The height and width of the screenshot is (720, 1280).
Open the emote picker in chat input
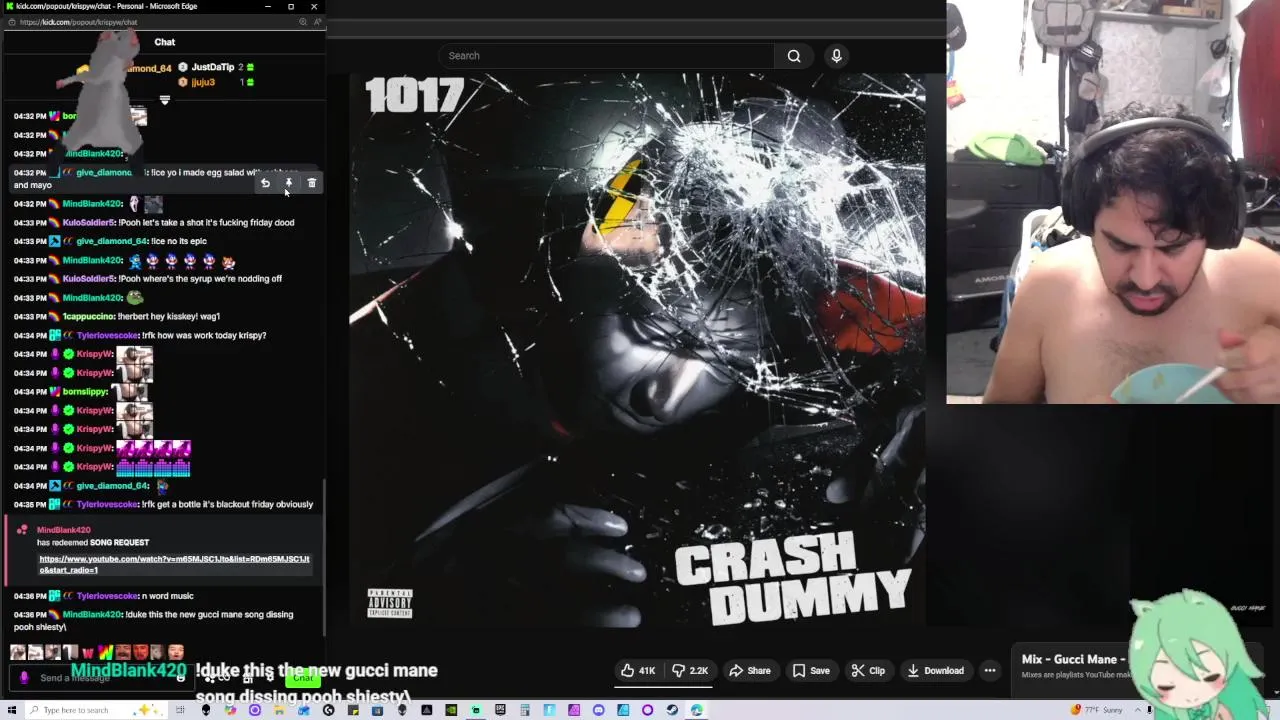(181, 678)
